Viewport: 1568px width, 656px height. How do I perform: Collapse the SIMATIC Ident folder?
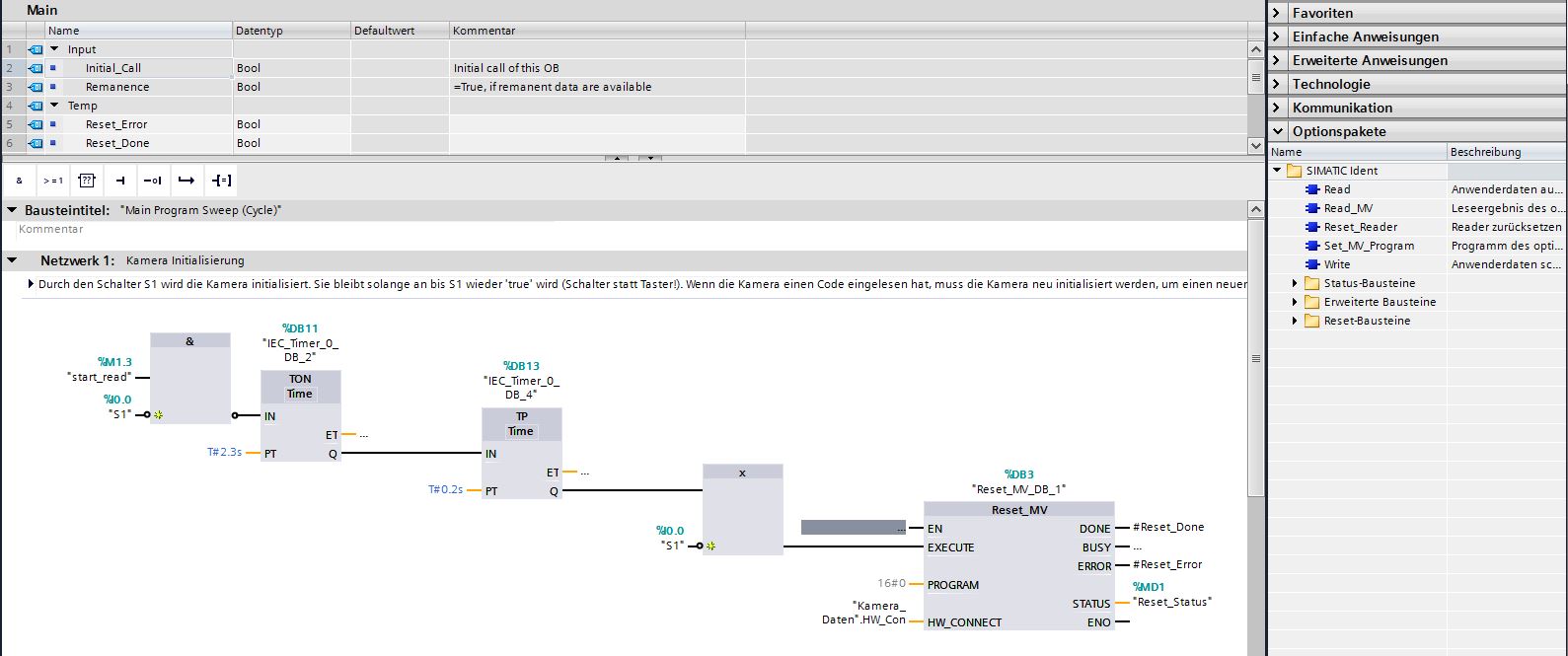click(1277, 171)
